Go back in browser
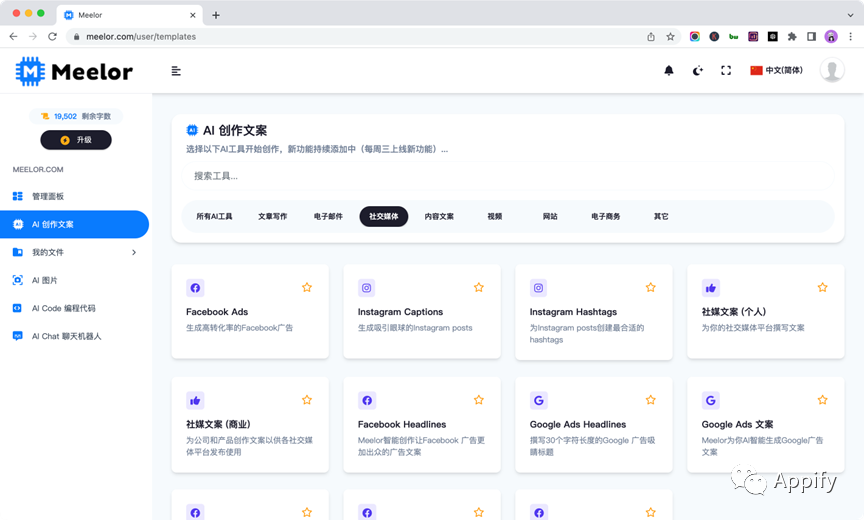864x520 pixels. point(14,36)
